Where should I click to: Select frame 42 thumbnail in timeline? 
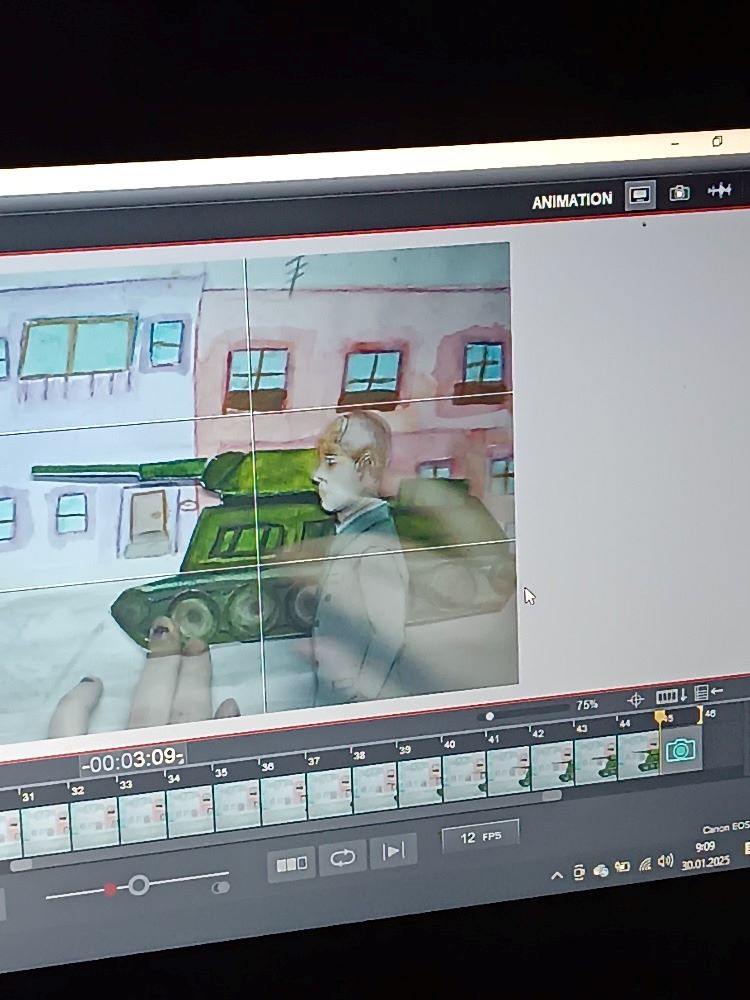[552, 765]
